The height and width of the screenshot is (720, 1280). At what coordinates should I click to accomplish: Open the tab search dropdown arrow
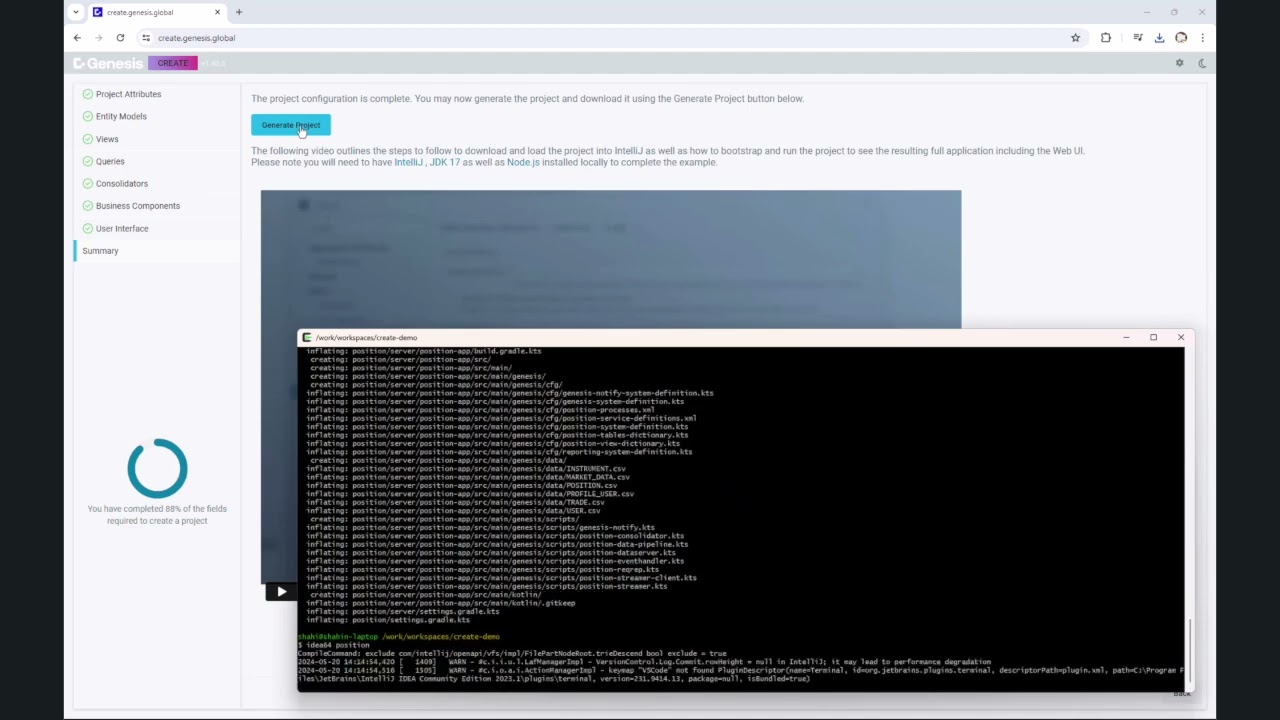point(75,12)
